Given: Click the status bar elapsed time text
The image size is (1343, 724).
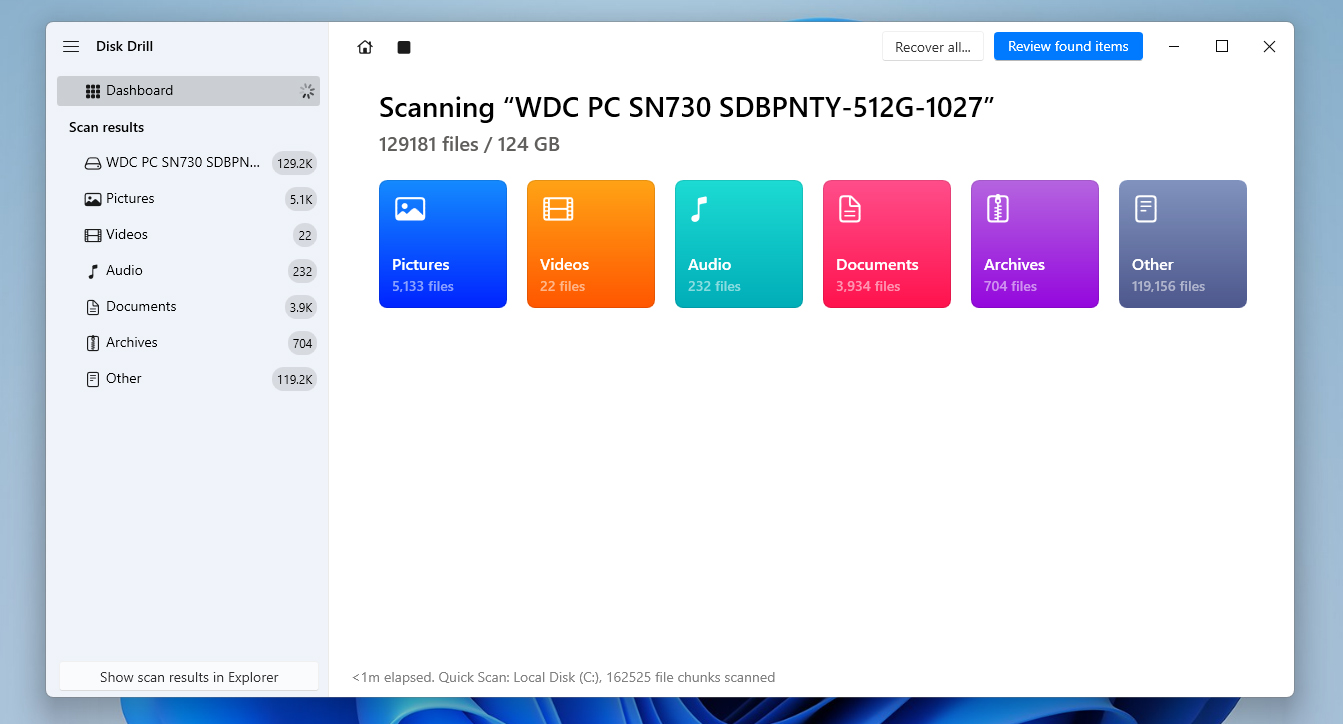Looking at the screenshot, I should pos(563,677).
